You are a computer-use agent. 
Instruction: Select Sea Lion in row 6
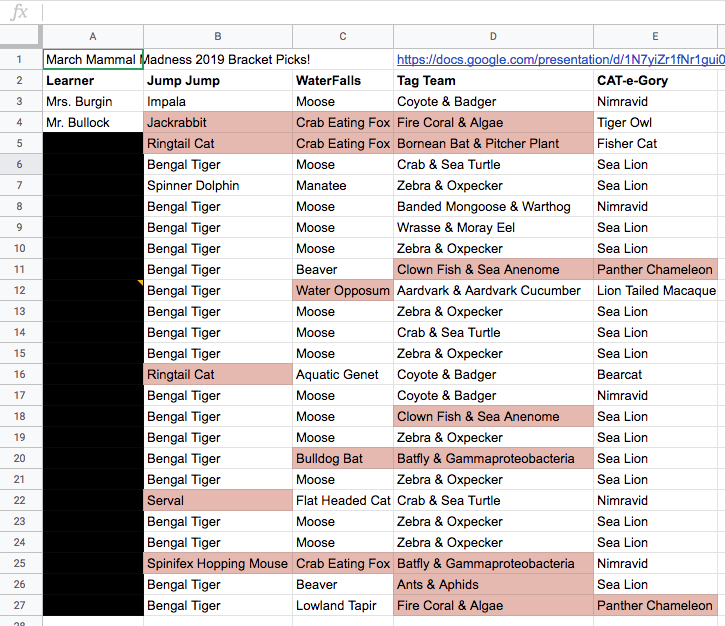coord(655,165)
